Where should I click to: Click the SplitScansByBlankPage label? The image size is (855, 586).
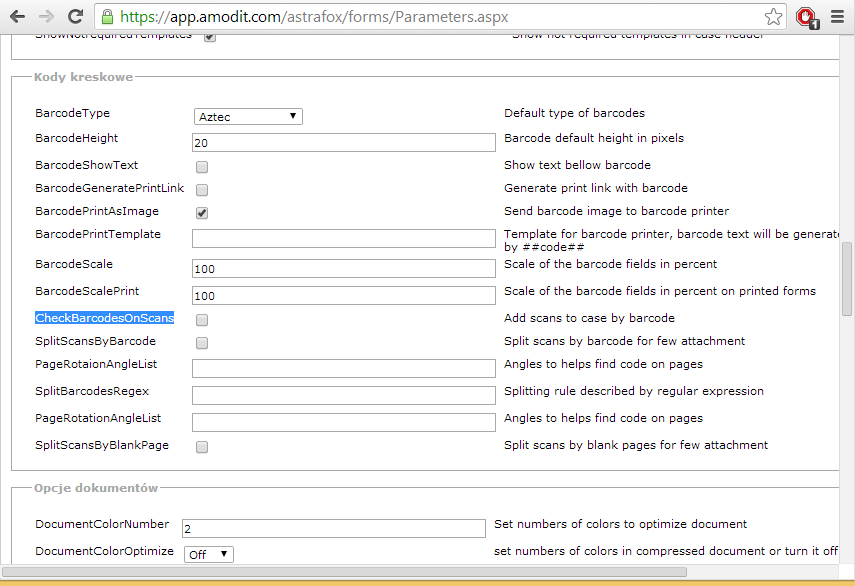102,445
